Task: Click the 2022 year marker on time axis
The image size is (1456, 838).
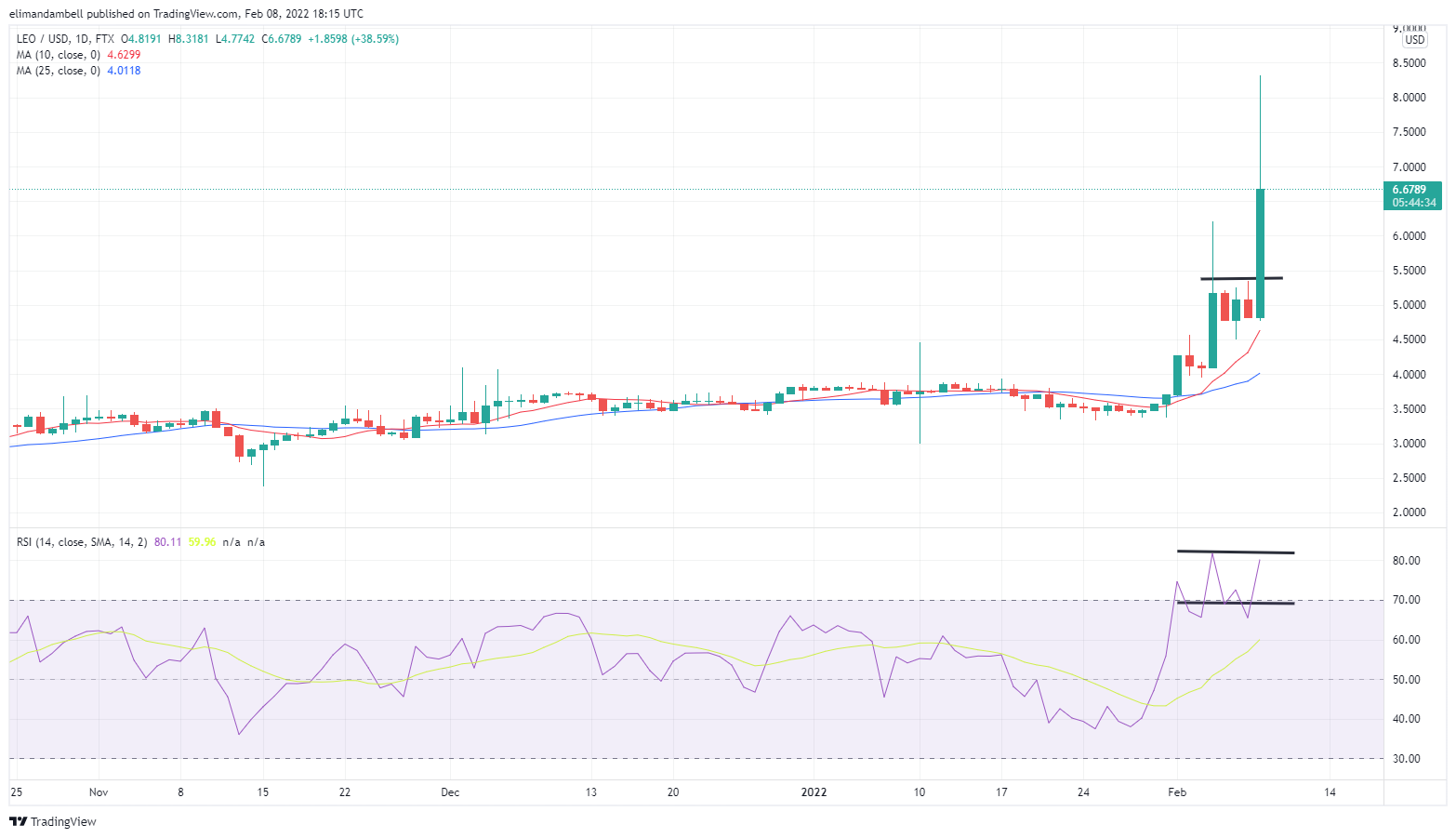Action: [x=814, y=792]
